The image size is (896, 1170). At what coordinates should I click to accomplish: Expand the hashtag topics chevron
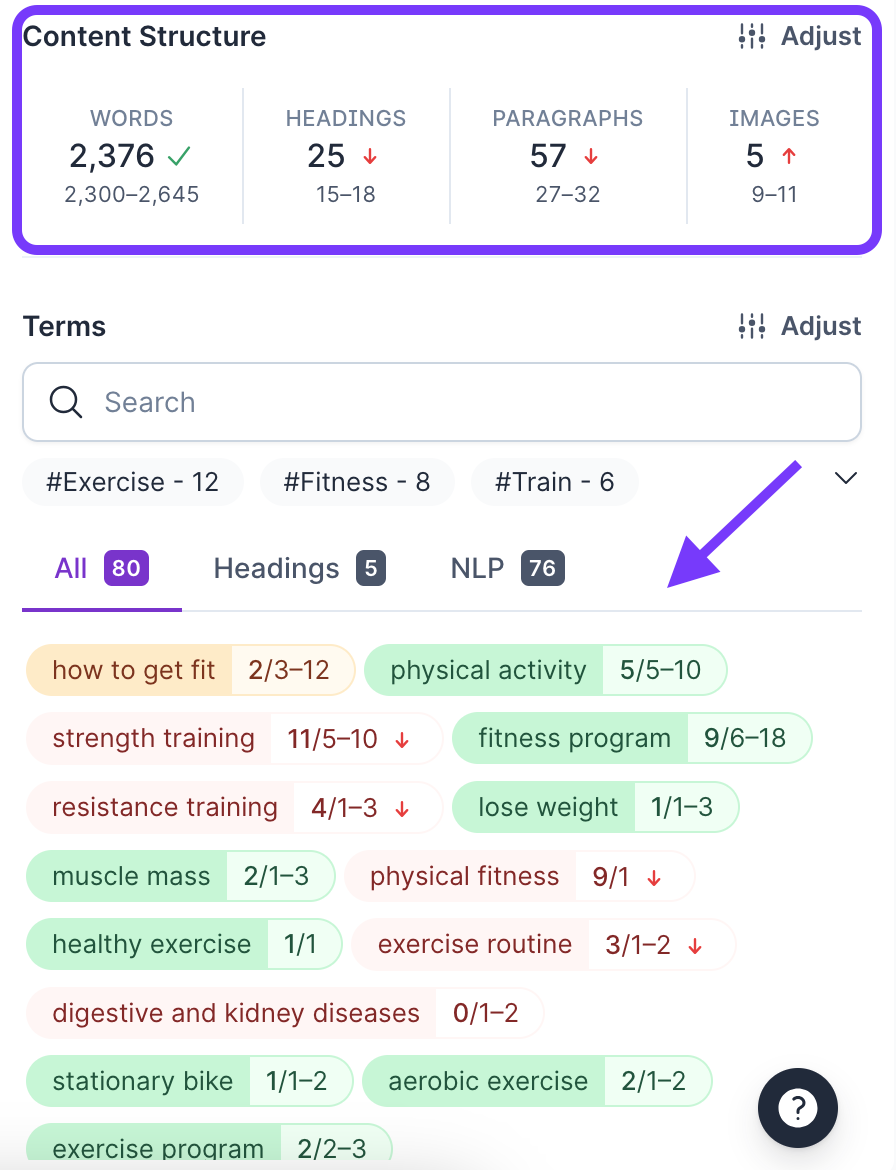[846, 479]
